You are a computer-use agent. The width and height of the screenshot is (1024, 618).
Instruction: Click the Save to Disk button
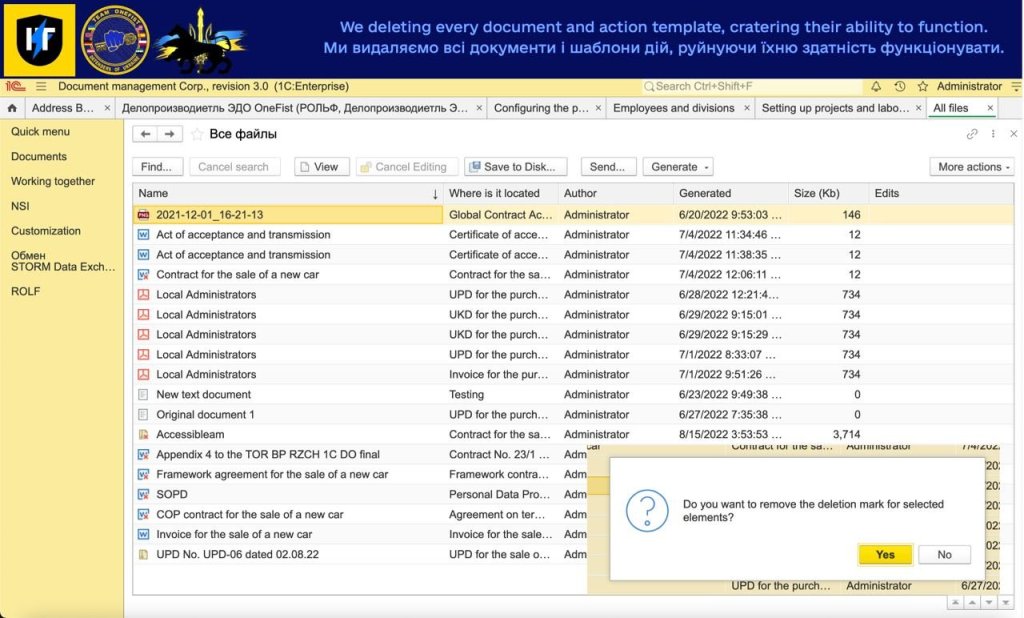point(516,167)
